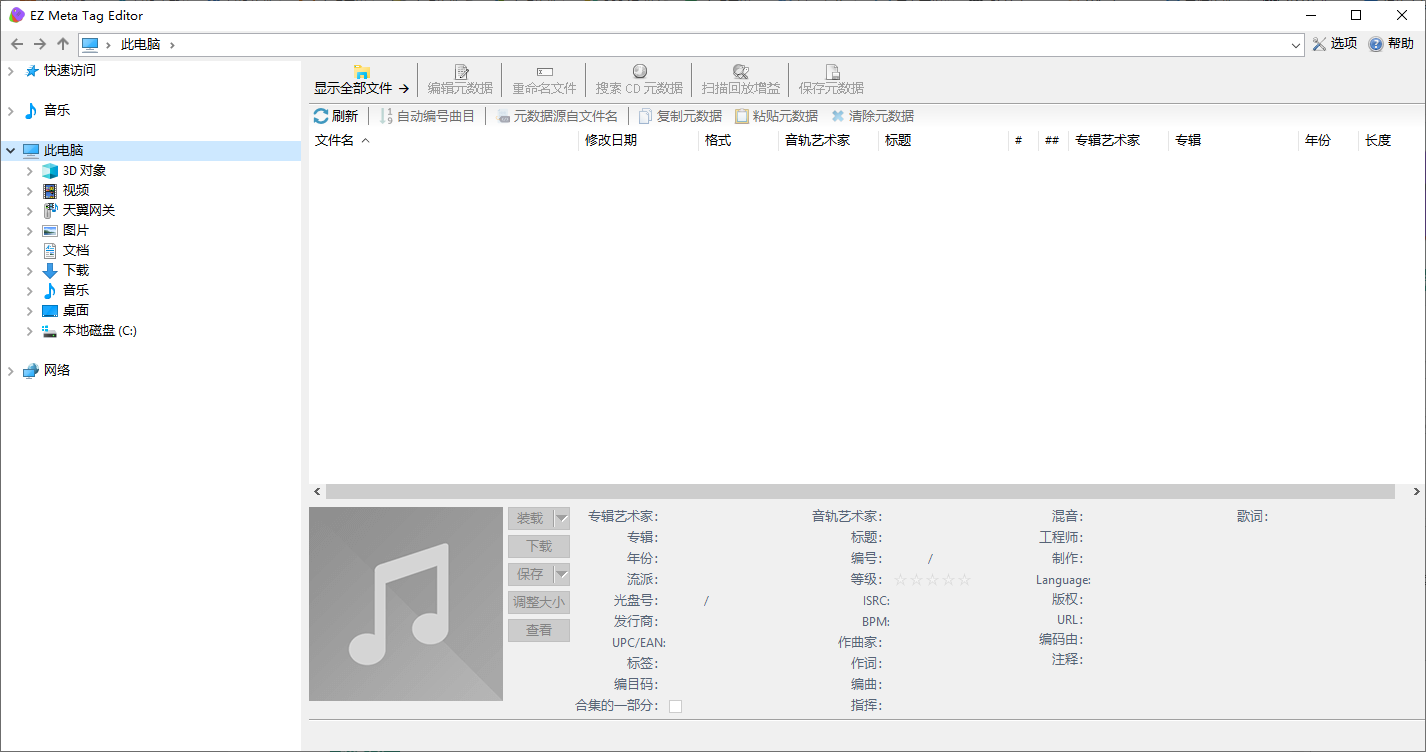1426x752 pixels.
Task: Open the address bar dropdown arrow
Action: pos(1296,45)
